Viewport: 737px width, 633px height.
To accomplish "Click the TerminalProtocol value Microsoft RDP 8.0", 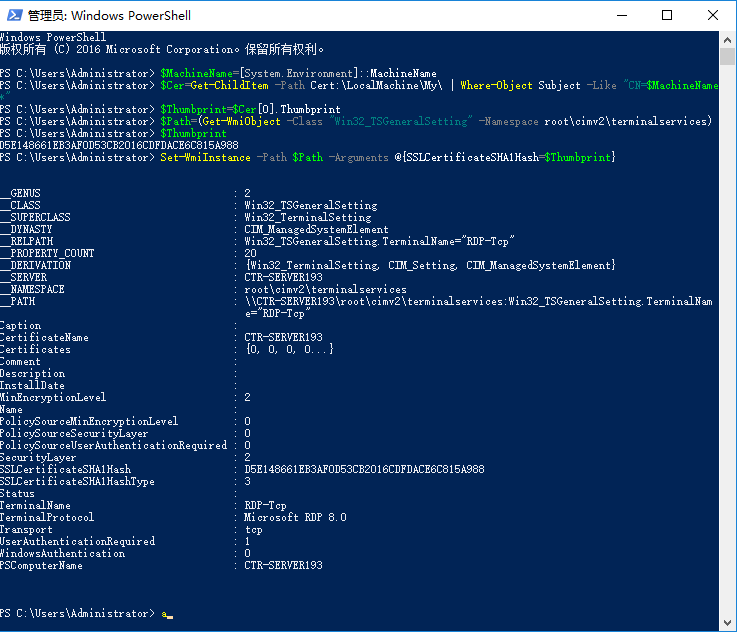I will tap(295, 517).
